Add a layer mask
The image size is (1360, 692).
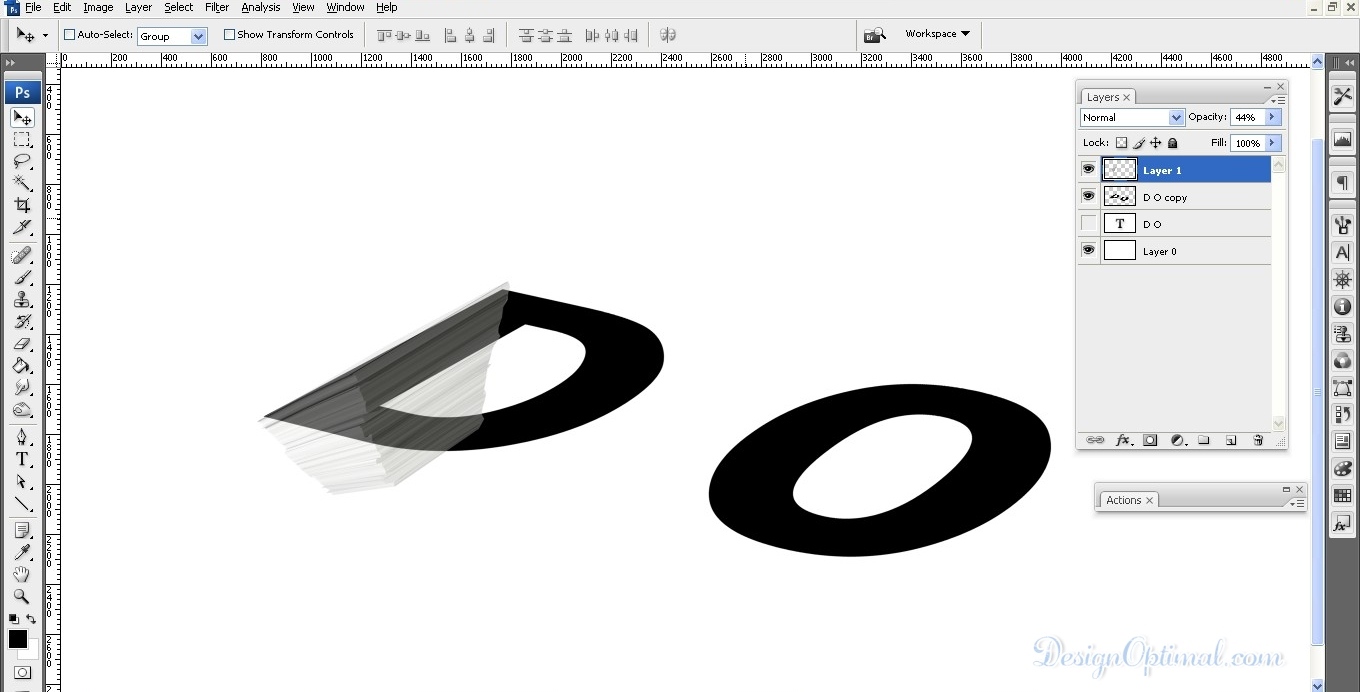tap(1150, 440)
